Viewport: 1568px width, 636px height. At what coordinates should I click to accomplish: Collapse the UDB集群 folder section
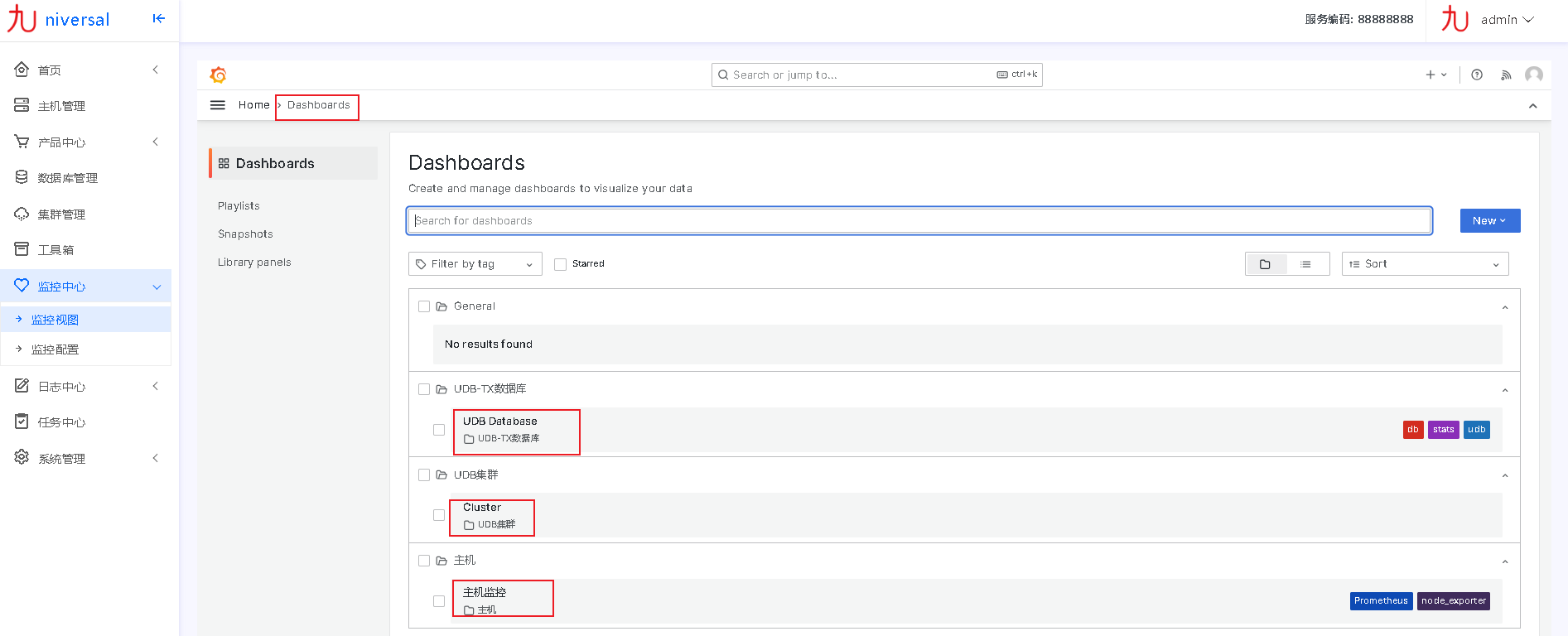pyautogui.click(x=1505, y=475)
